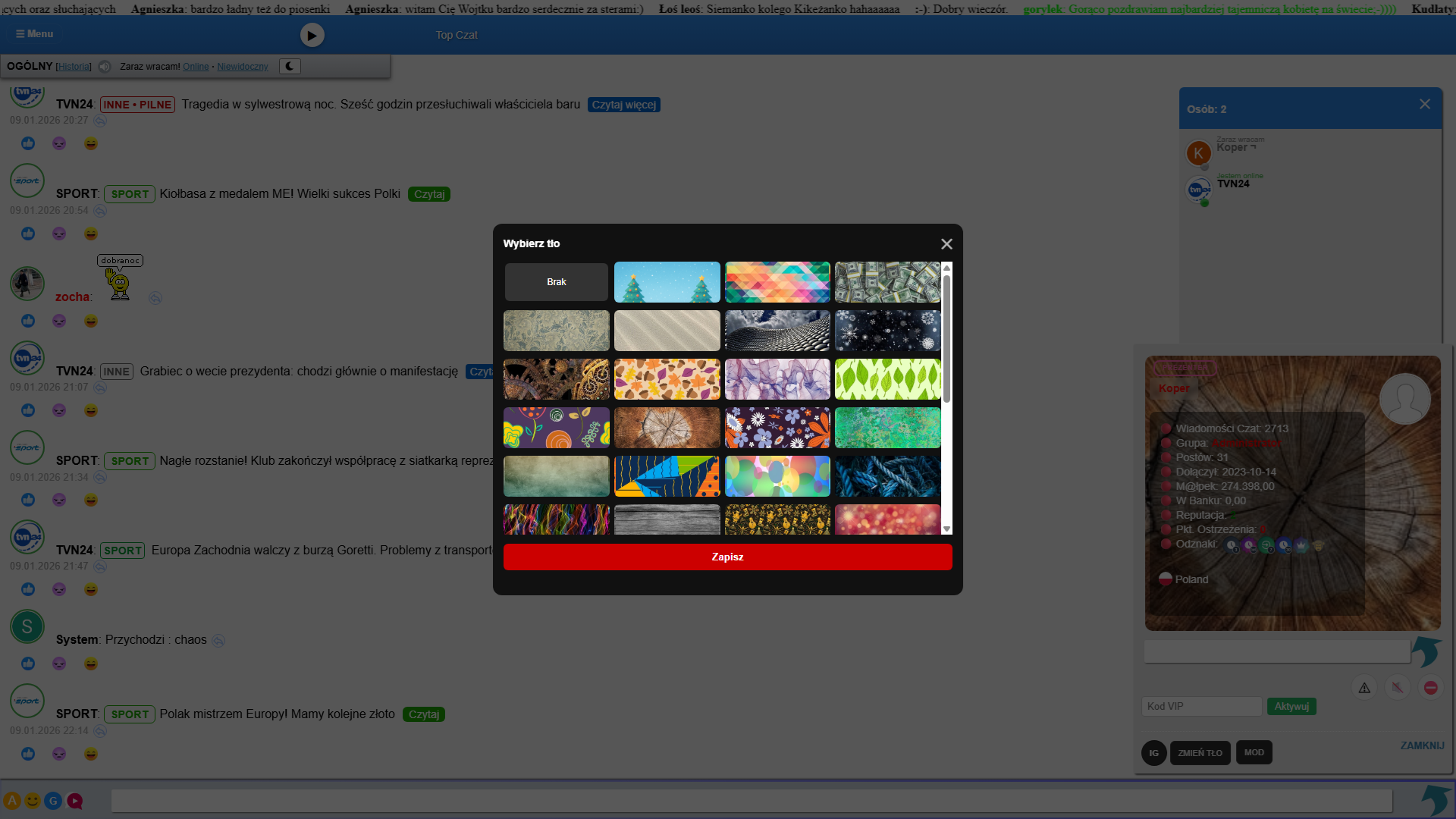Open the hamburger Menu
This screenshot has height=819, width=1456.
[x=34, y=34]
